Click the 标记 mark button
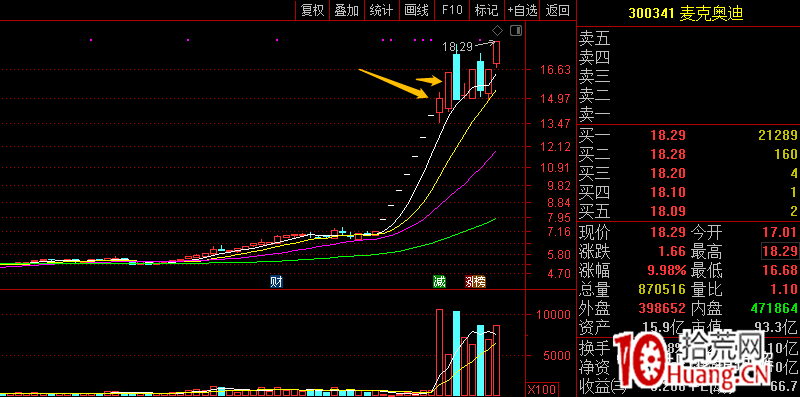This screenshot has width=800, height=397. pyautogui.click(x=486, y=10)
